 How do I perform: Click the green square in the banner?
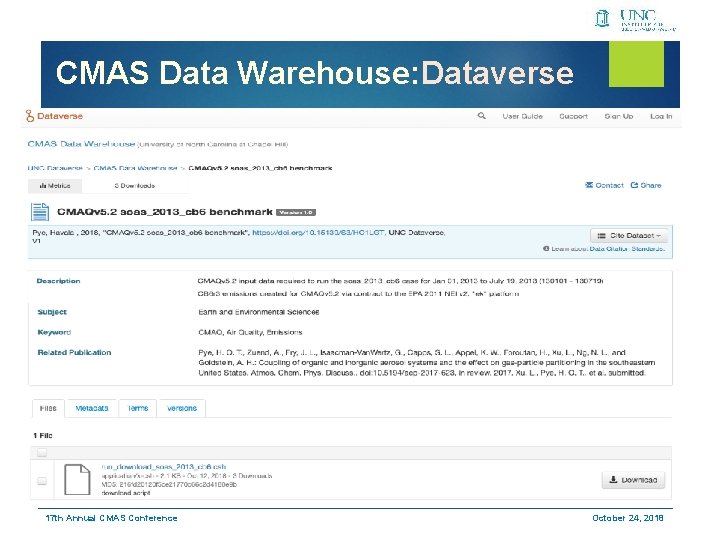tap(636, 64)
